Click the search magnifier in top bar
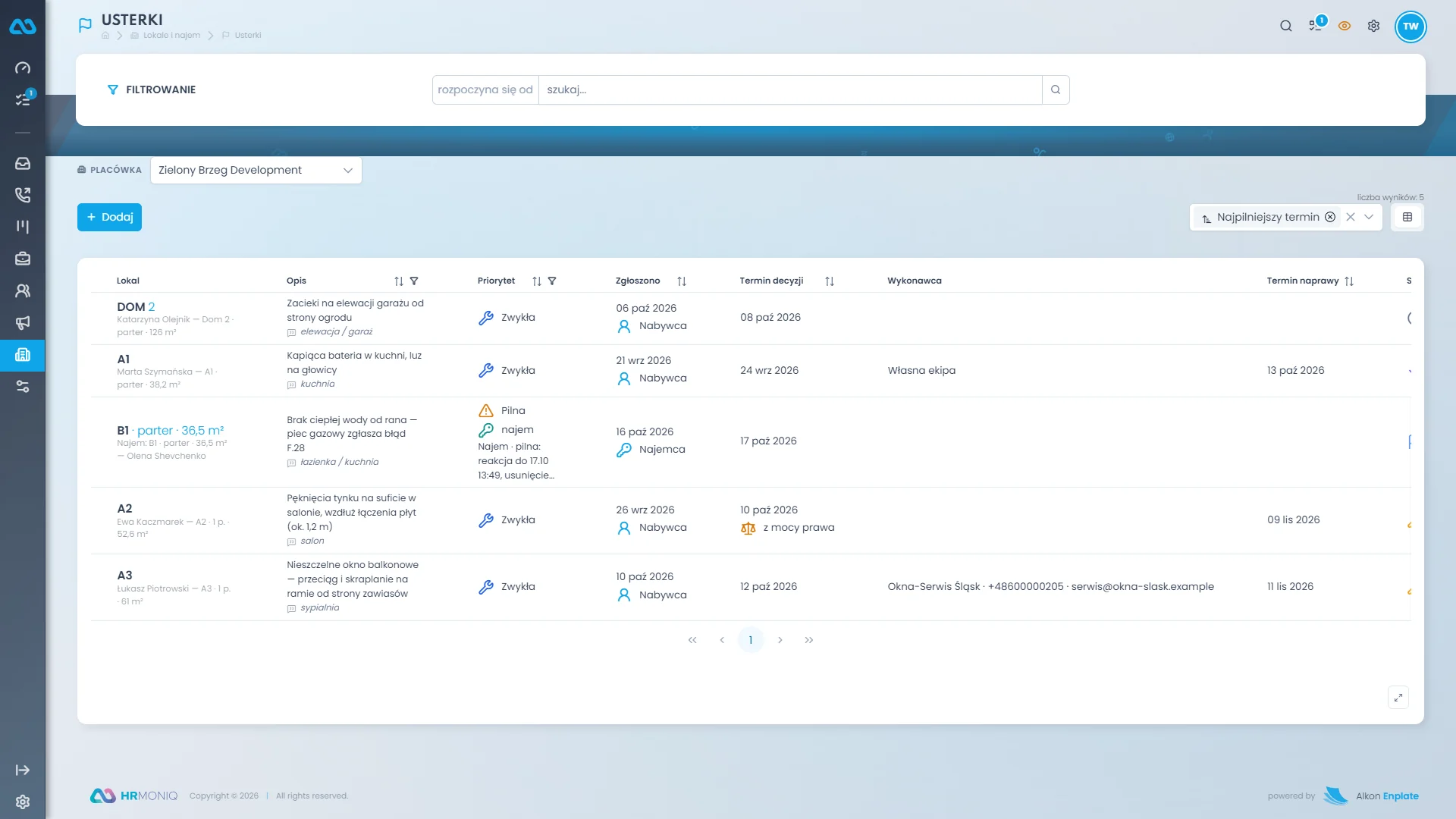The image size is (1456, 819). pos(1286,26)
